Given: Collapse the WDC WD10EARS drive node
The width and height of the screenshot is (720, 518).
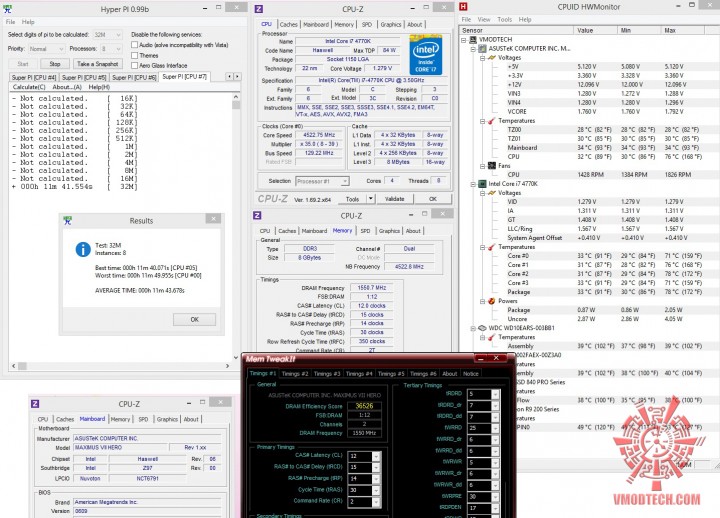Looking at the screenshot, I should coord(473,328).
